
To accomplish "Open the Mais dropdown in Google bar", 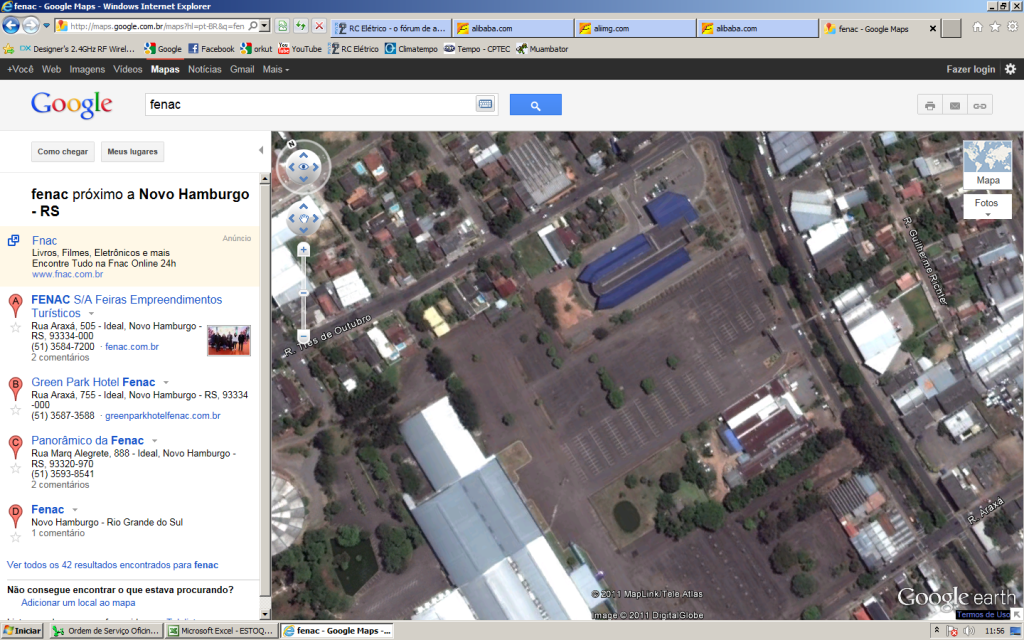I will (276, 69).
